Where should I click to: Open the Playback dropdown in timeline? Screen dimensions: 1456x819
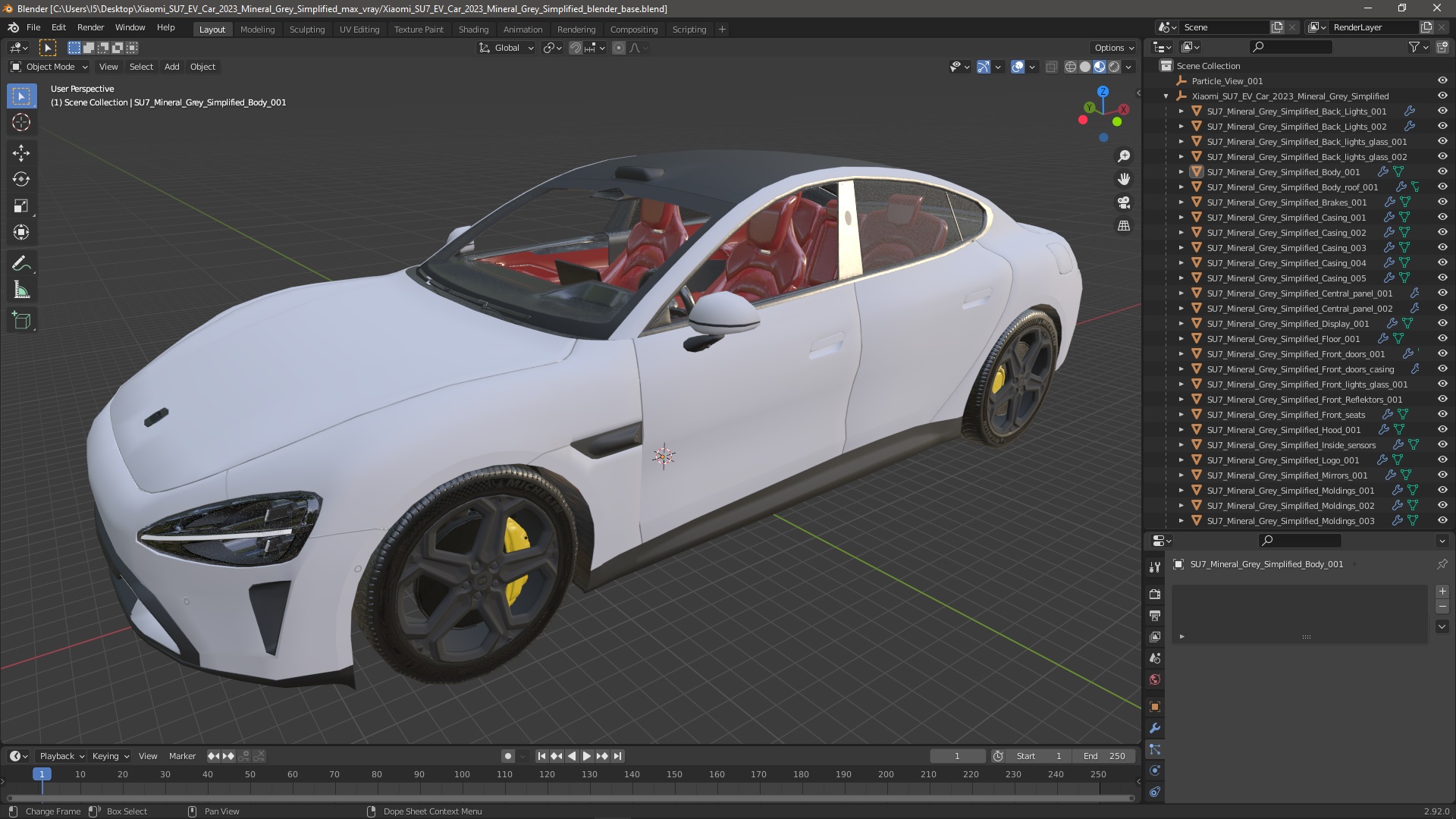61,756
